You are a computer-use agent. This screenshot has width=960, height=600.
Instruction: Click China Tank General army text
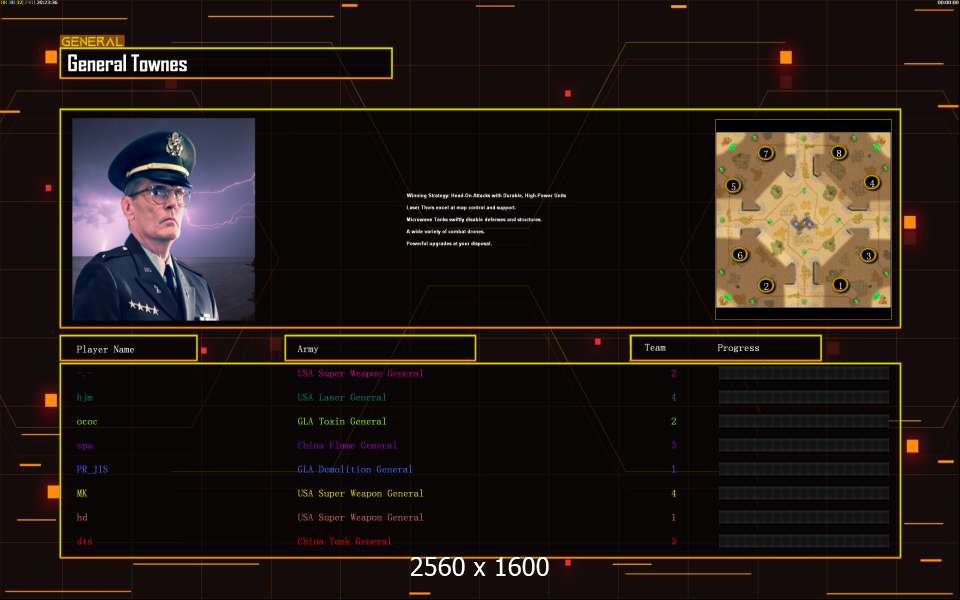[x=344, y=541]
